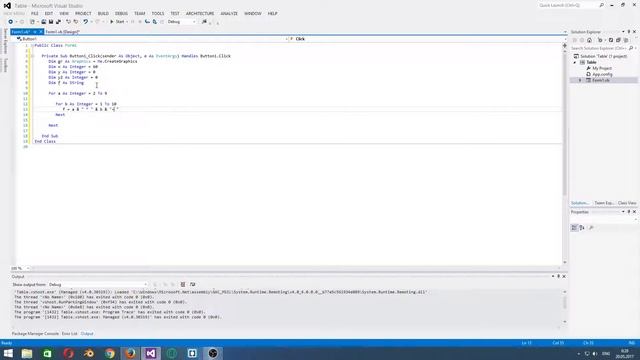Click the editor horizontal scrollbar
The height and width of the screenshot is (360, 640).
point(296,268)
